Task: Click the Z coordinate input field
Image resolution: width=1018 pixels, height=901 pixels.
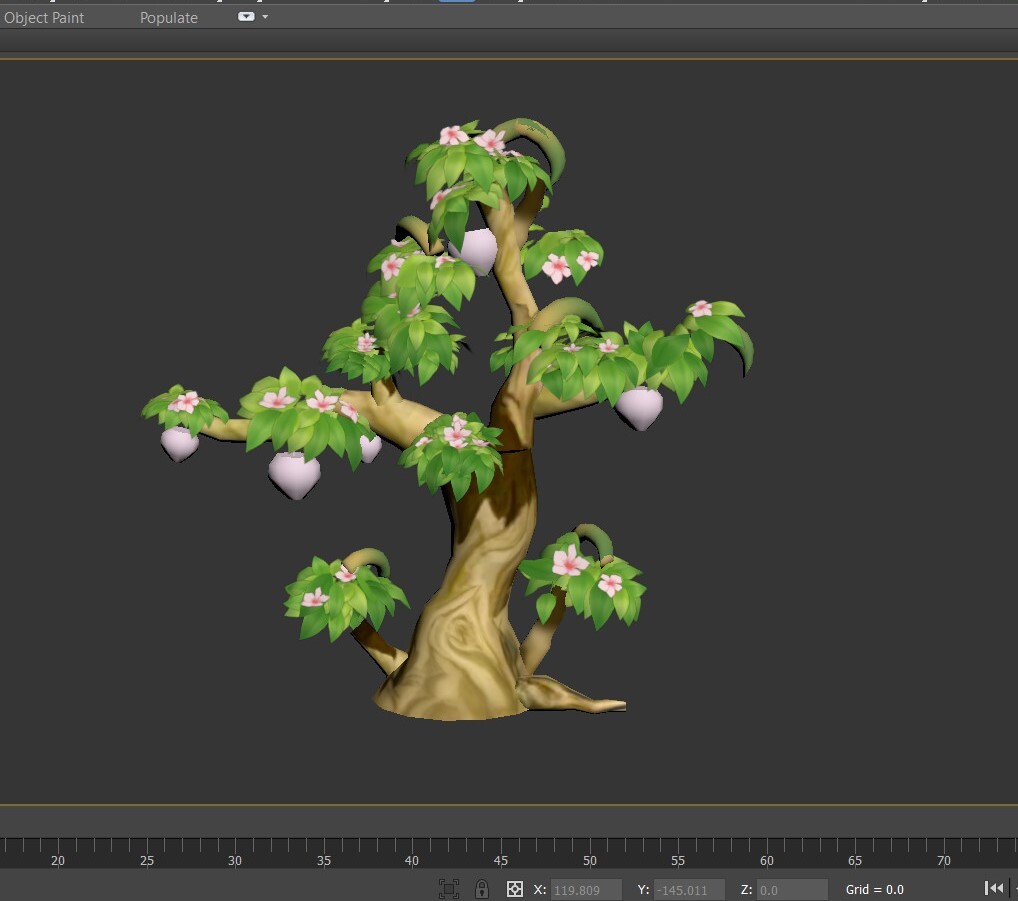Action: click(x=791, y=889)
